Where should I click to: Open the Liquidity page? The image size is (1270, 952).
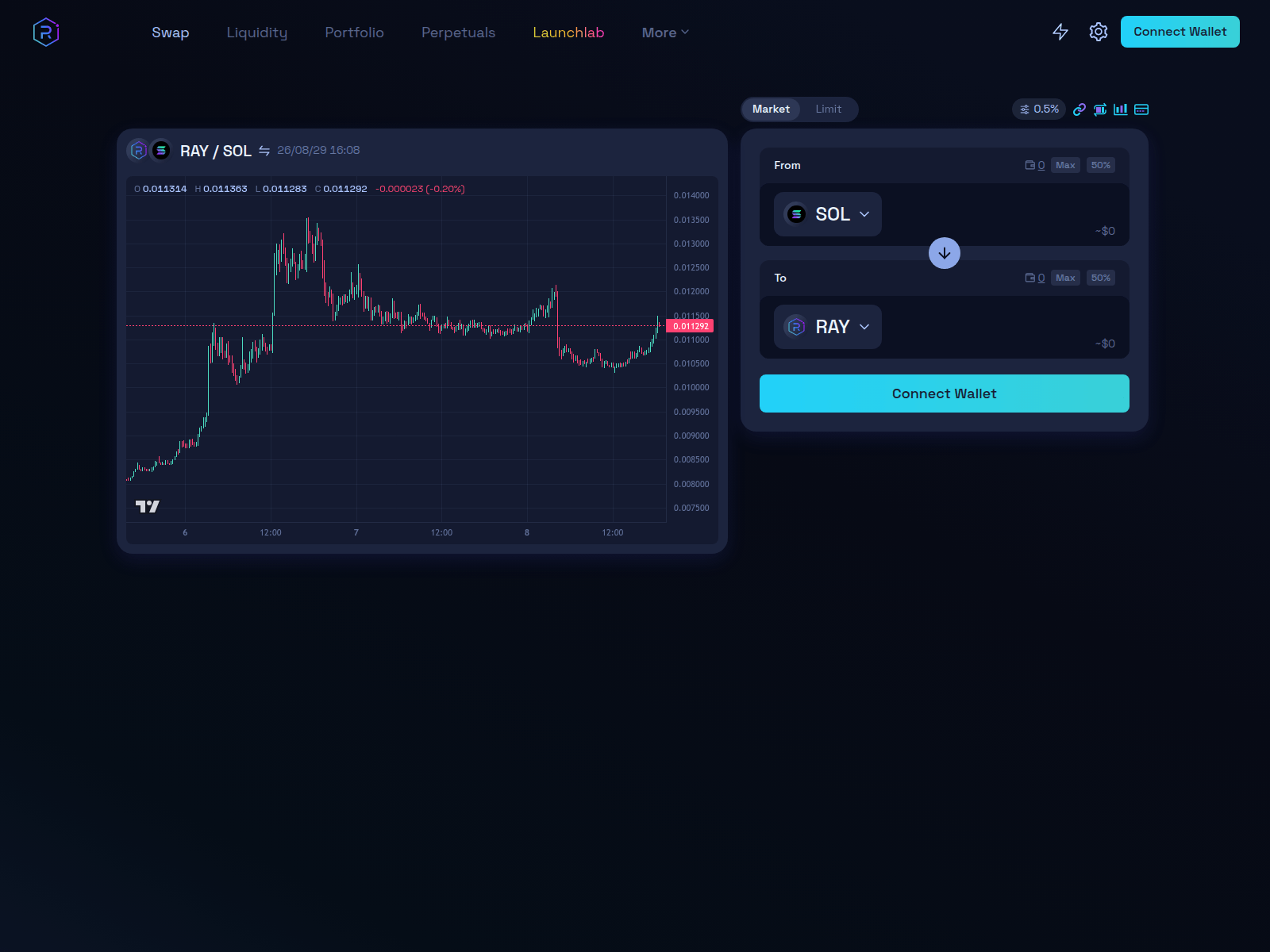[257, 33]
